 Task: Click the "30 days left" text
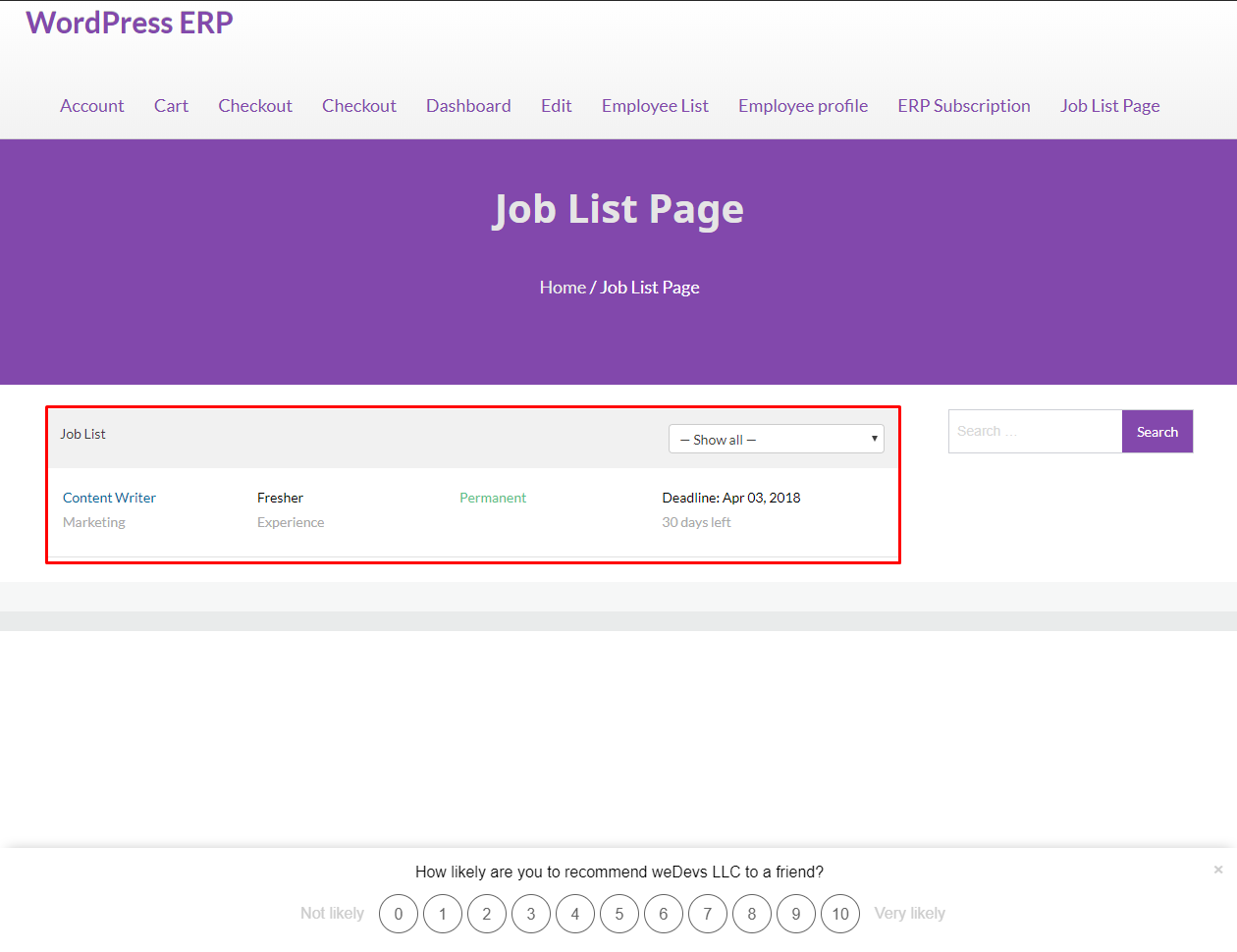(696, 523)
